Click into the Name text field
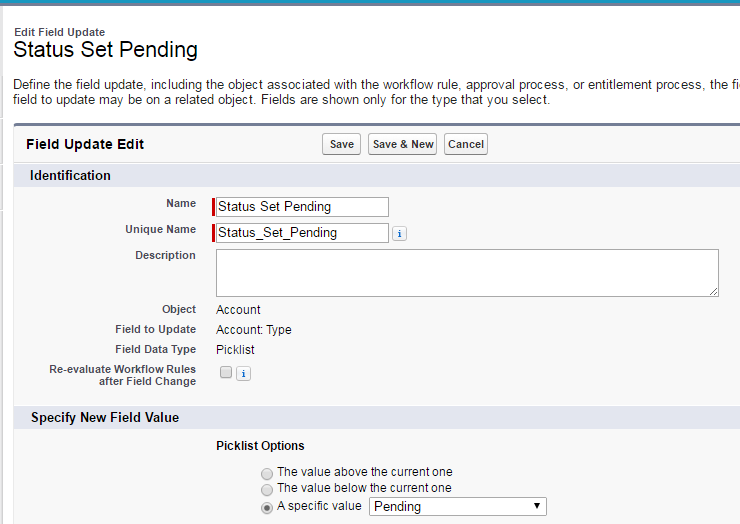The image size is (740, 524). pos(302,207)
